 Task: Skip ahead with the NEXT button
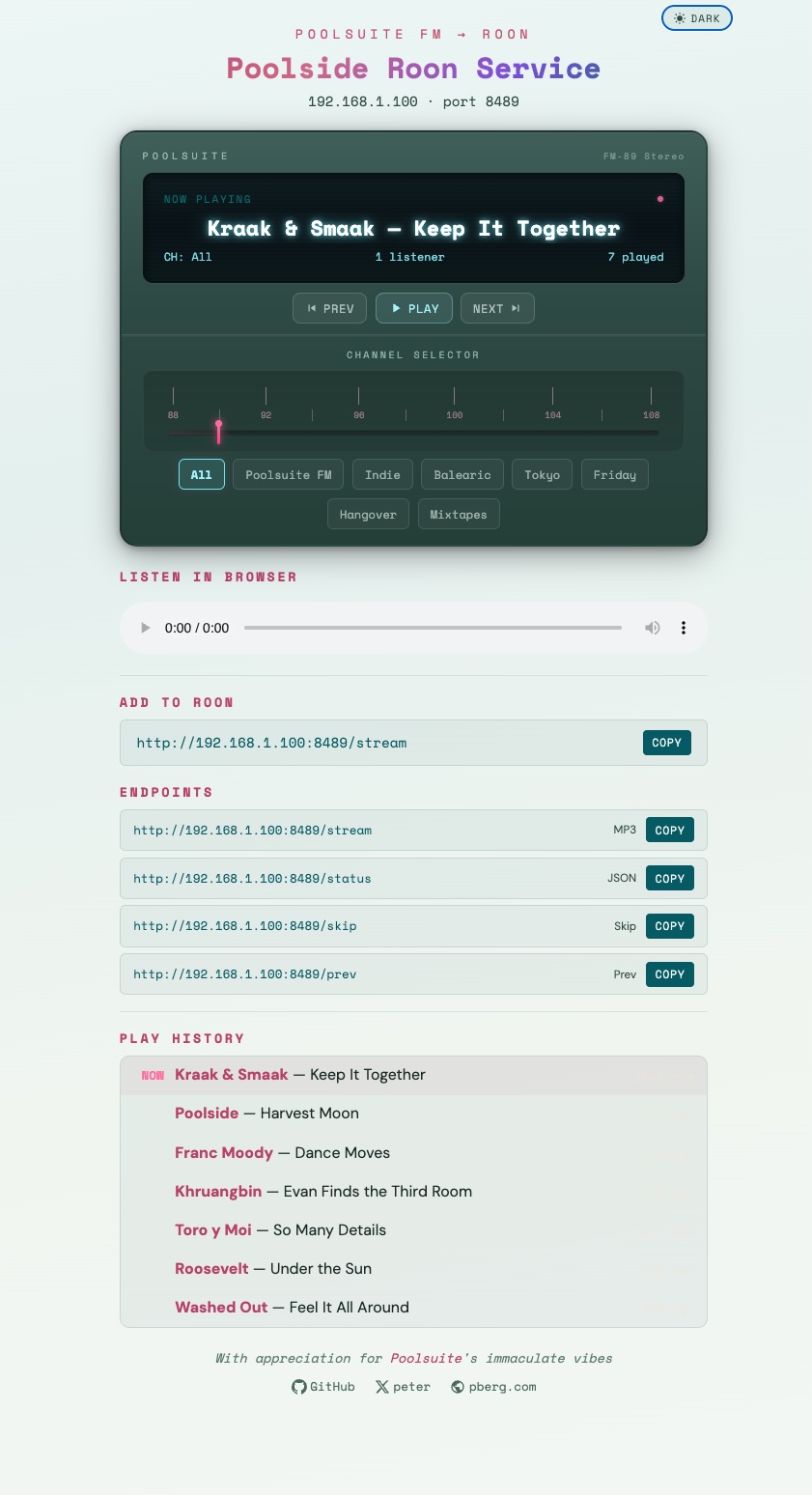pos(497,308)
